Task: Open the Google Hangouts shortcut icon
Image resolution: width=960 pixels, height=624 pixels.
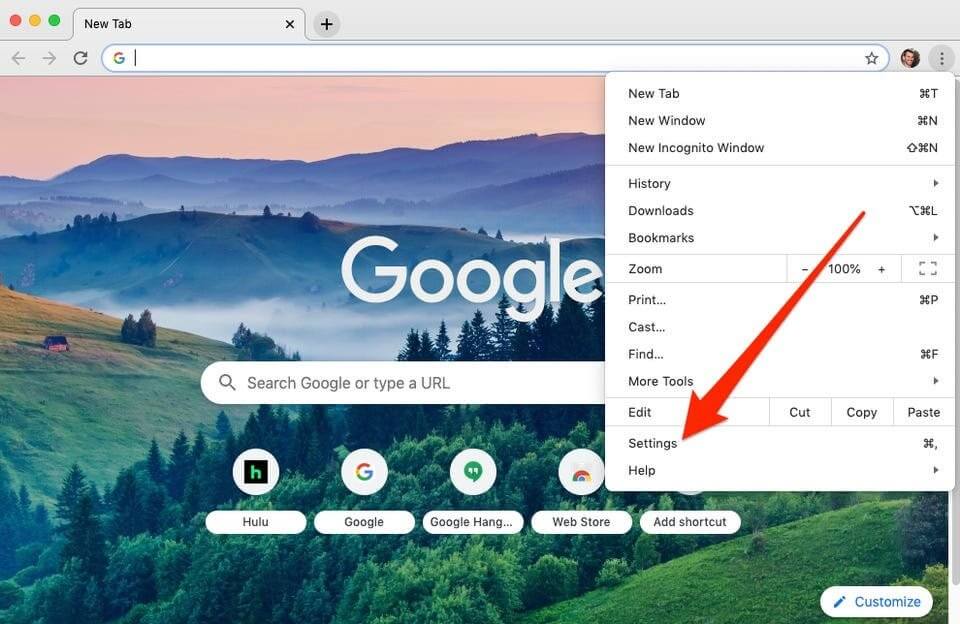Action: pos(473,472)
